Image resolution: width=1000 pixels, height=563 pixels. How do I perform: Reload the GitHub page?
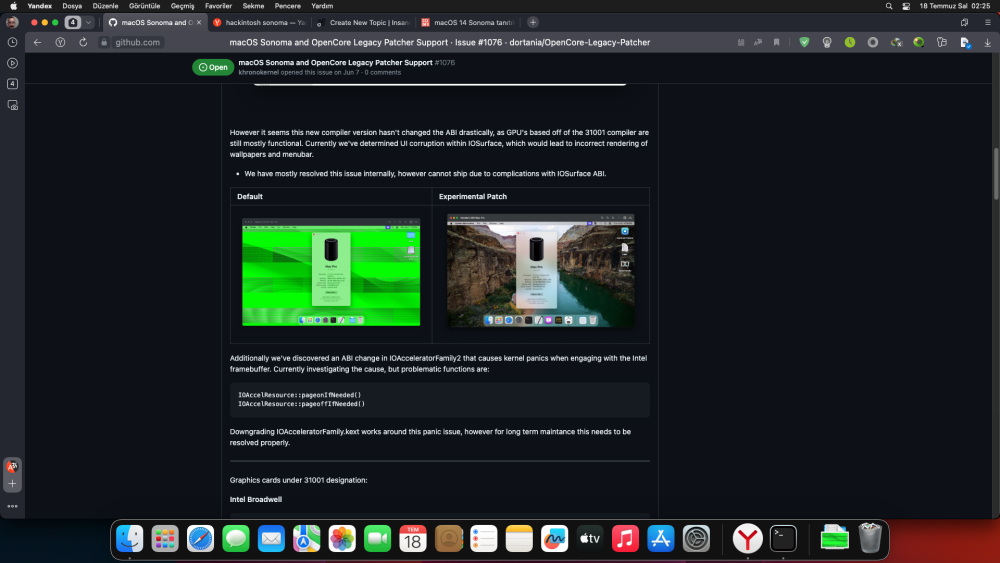(x=83, y=42)
